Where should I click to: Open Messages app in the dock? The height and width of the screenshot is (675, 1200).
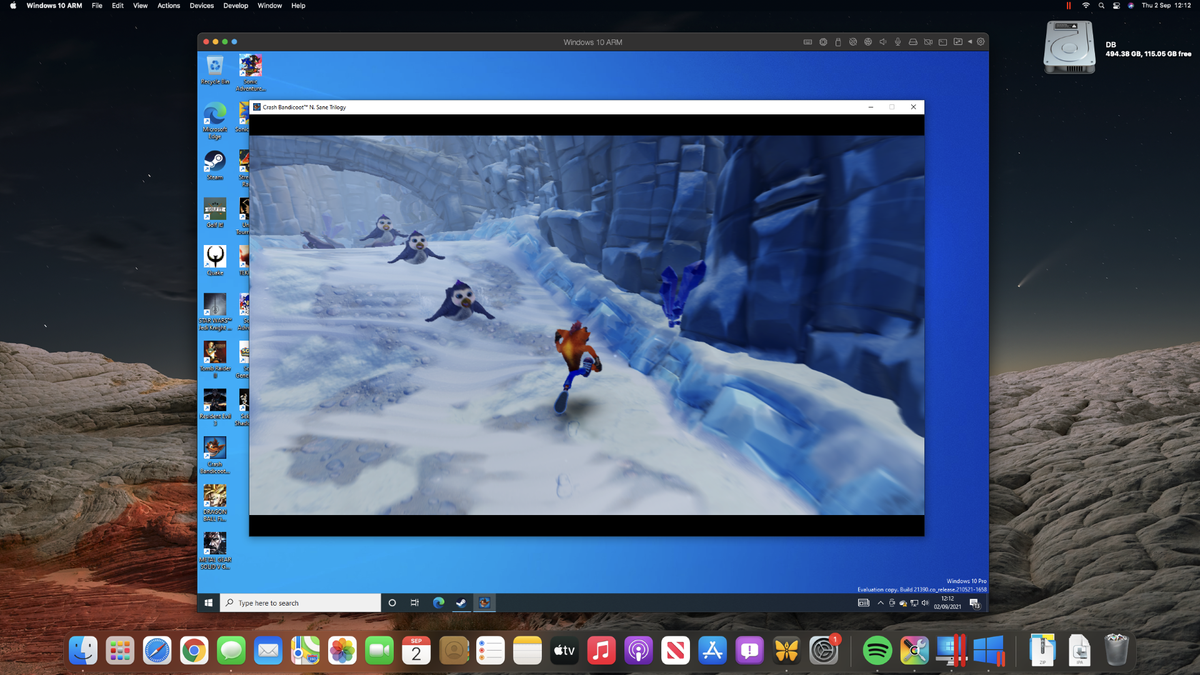(x=231, y=651)
